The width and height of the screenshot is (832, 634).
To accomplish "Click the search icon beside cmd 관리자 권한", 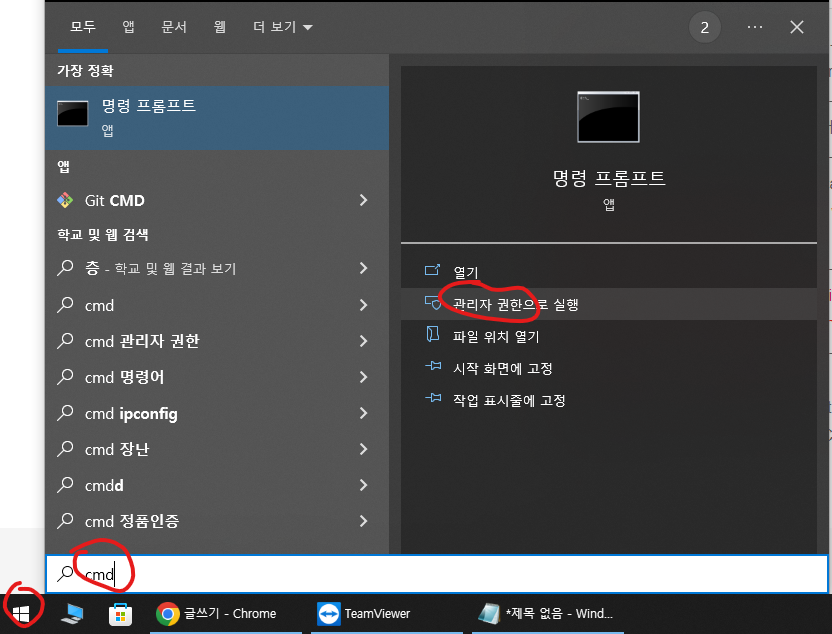I will coord(65,340).
